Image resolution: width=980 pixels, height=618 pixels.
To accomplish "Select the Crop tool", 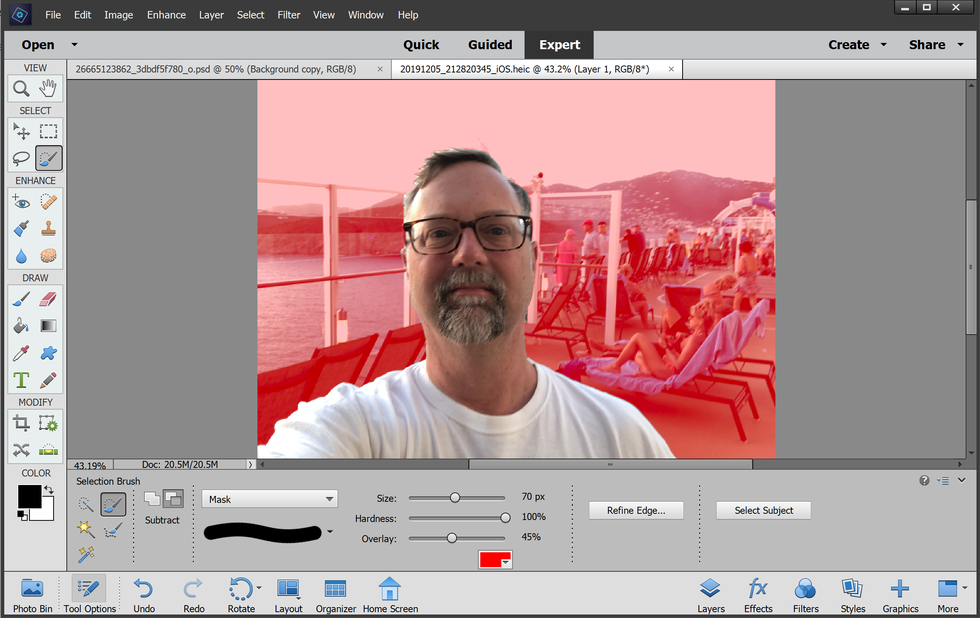I will (21, 423).
